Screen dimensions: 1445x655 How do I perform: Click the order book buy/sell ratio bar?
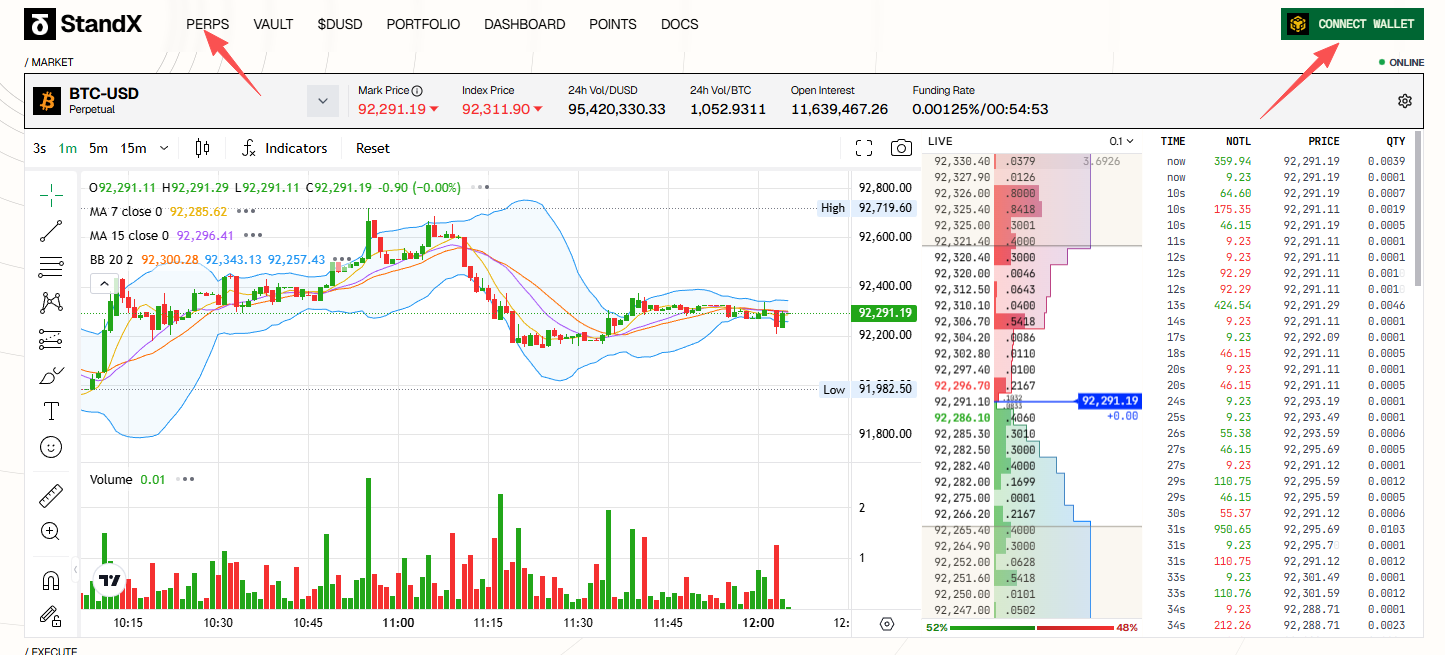[1033, 628]
